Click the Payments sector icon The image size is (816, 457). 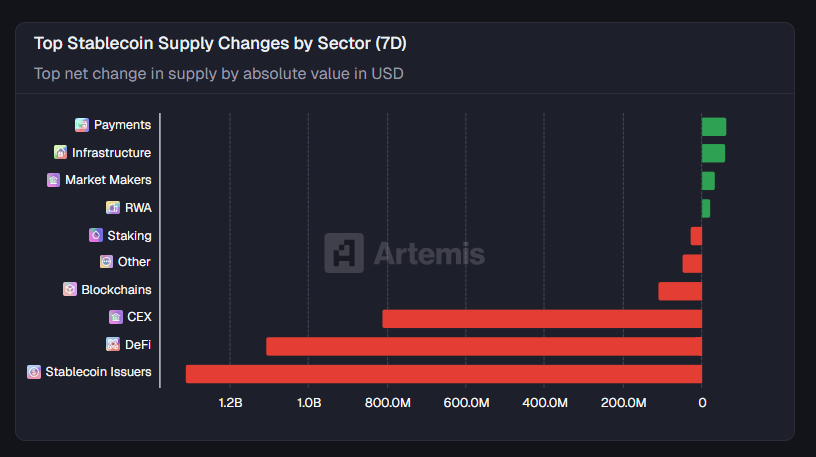pyautogui.click(x=82, y=125)
